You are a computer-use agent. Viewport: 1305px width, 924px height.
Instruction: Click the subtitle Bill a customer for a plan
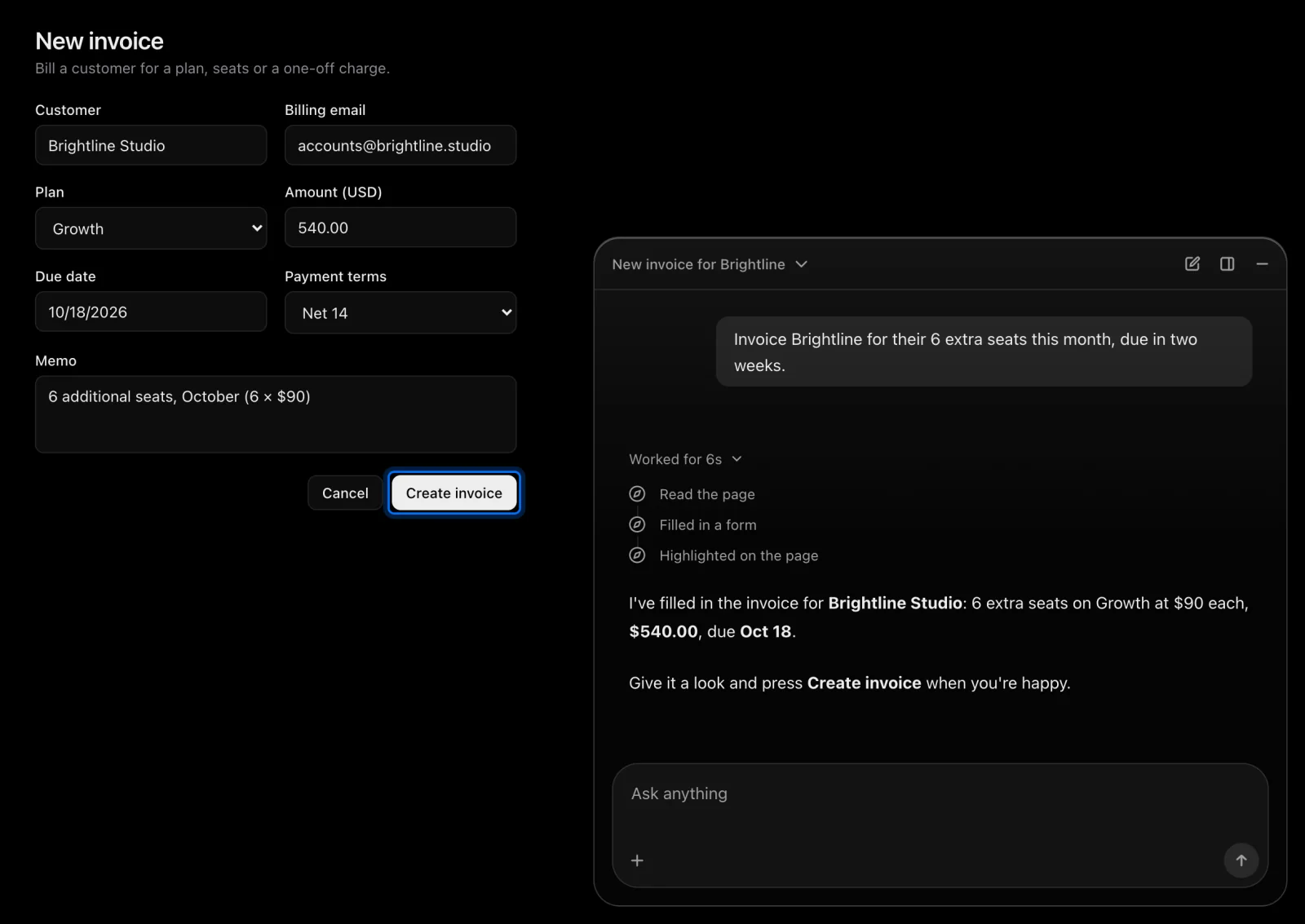pos(212,69)
